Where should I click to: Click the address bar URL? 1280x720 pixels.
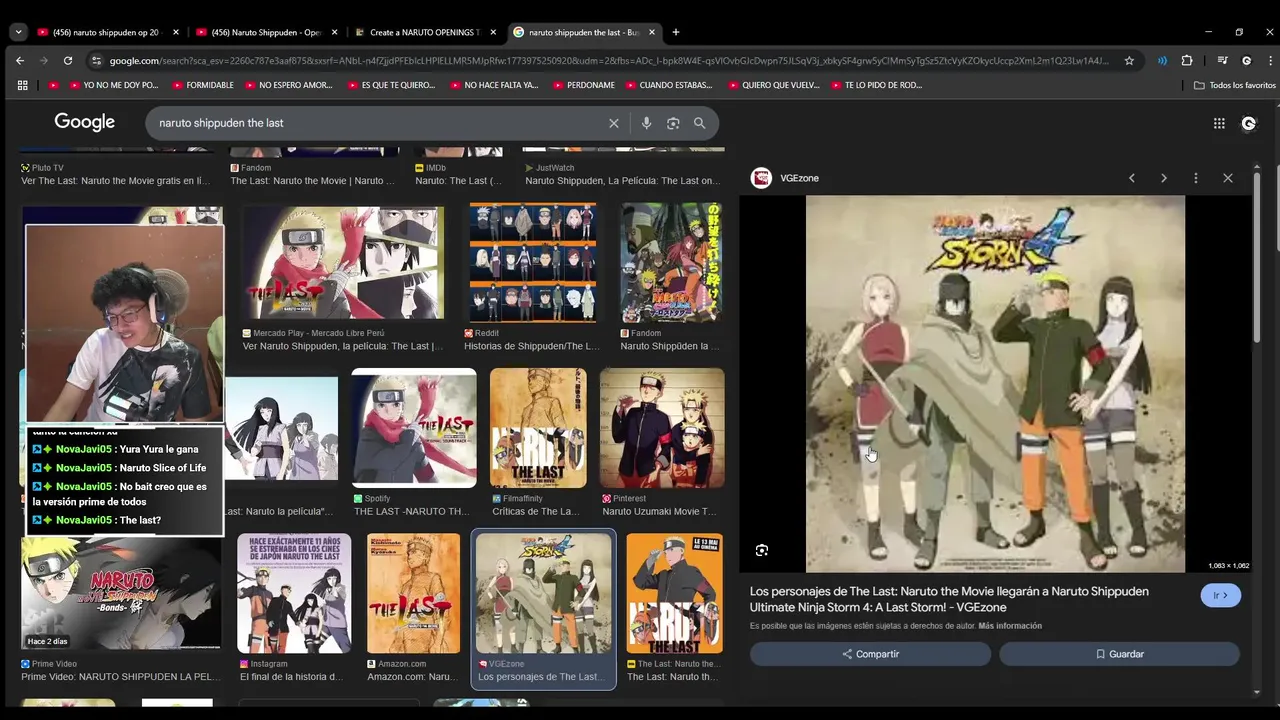[608, 60]
